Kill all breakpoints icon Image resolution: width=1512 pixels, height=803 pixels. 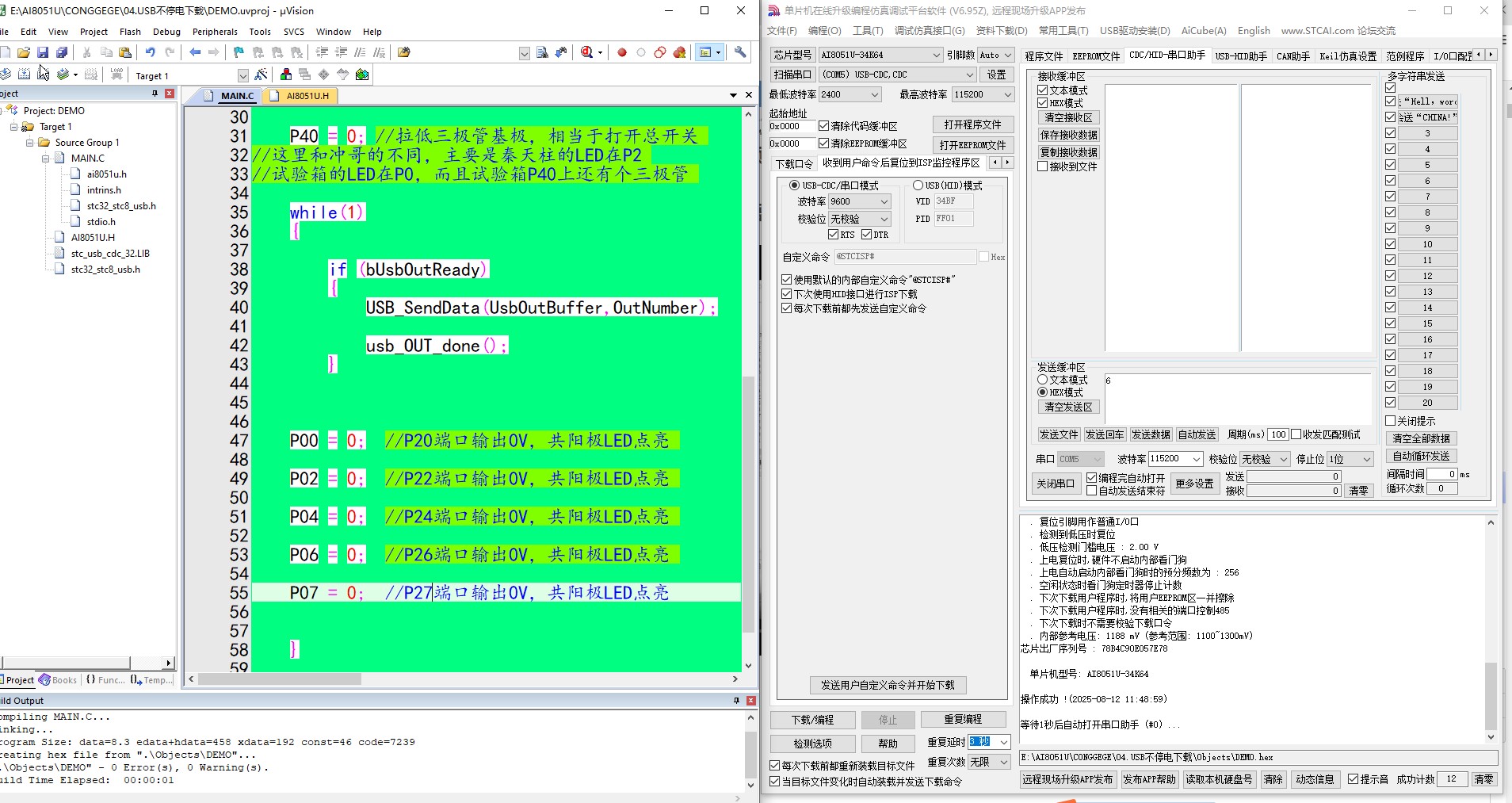coord(679,52)
